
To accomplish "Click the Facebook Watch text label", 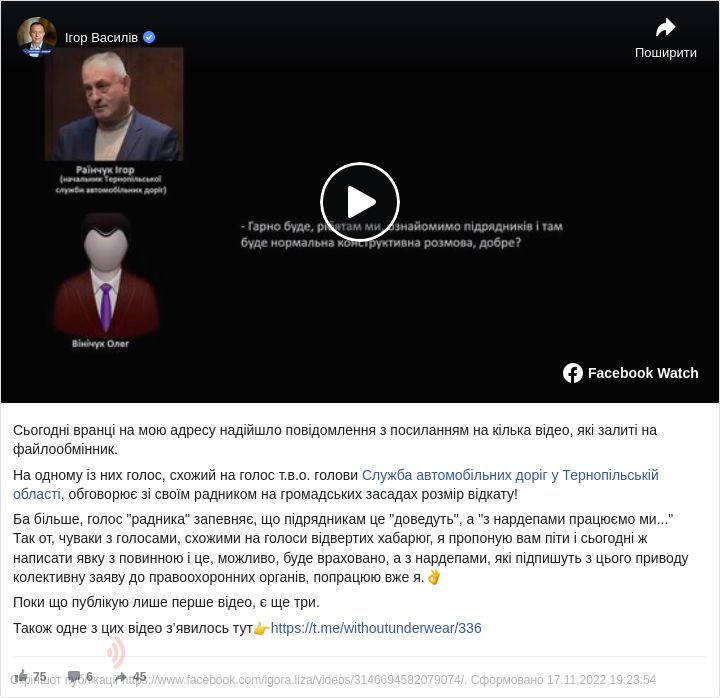I will pos(643,373).
